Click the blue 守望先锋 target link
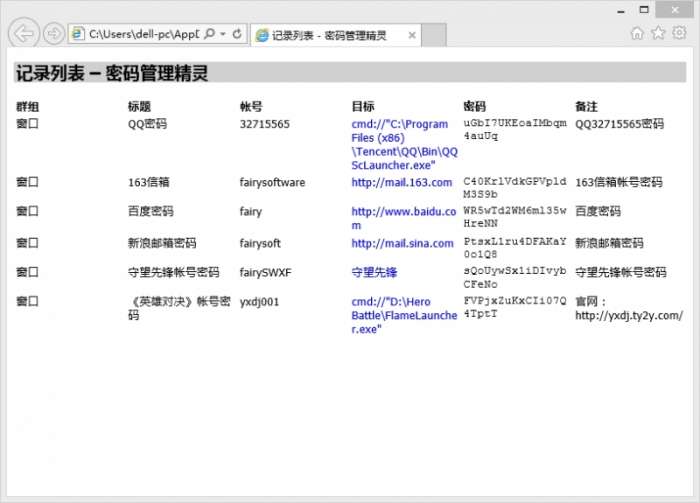Image resolution: width=700 pixels, height=503 pixels. (374, 272)
